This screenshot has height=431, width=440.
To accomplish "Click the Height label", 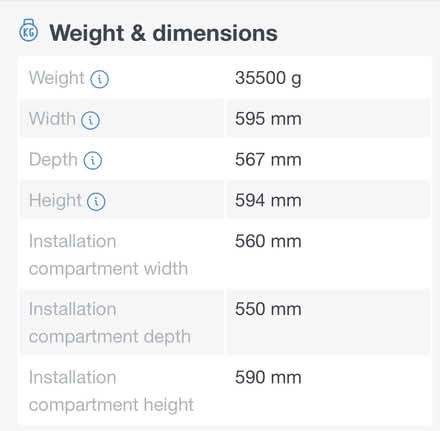I will pos(55,201).
